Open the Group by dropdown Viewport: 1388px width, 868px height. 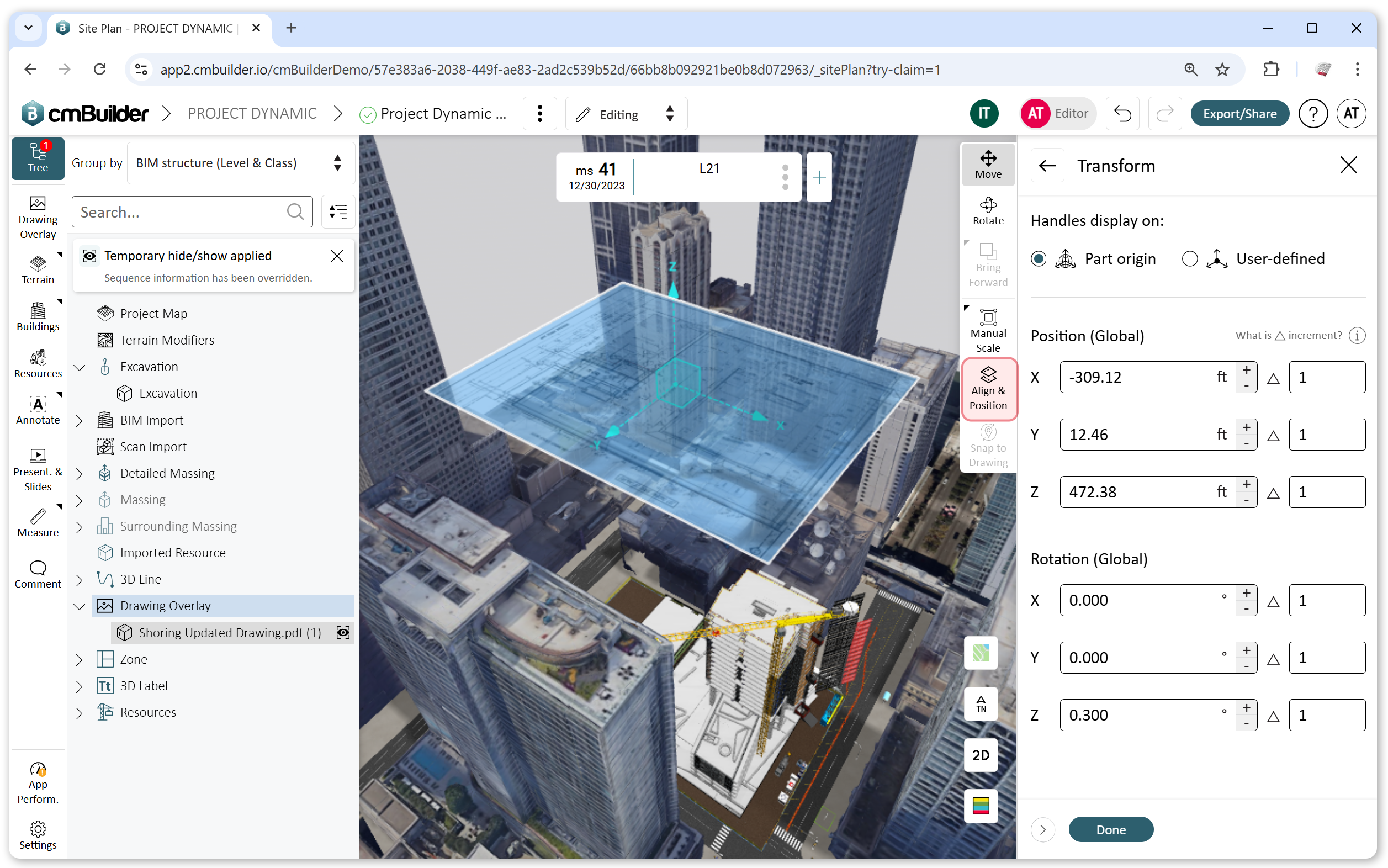pyautogui.click(x=241, y=163)
